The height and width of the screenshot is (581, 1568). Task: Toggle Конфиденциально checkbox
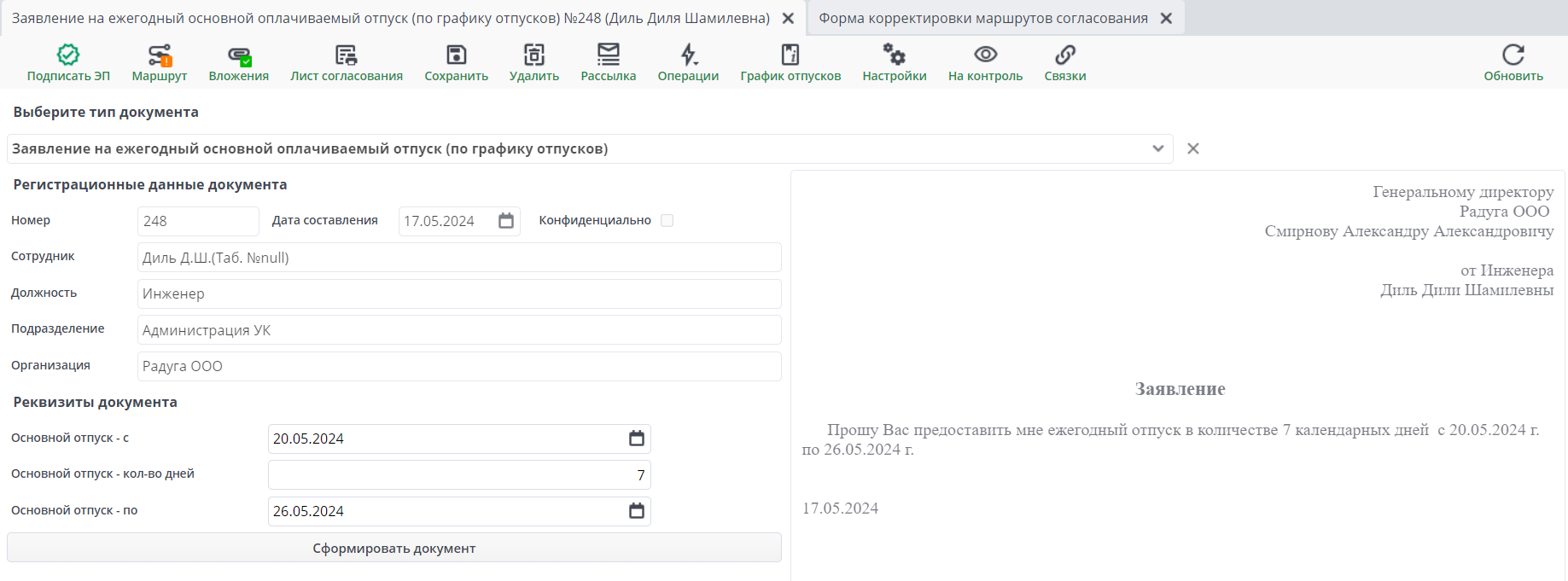(667, 220)
